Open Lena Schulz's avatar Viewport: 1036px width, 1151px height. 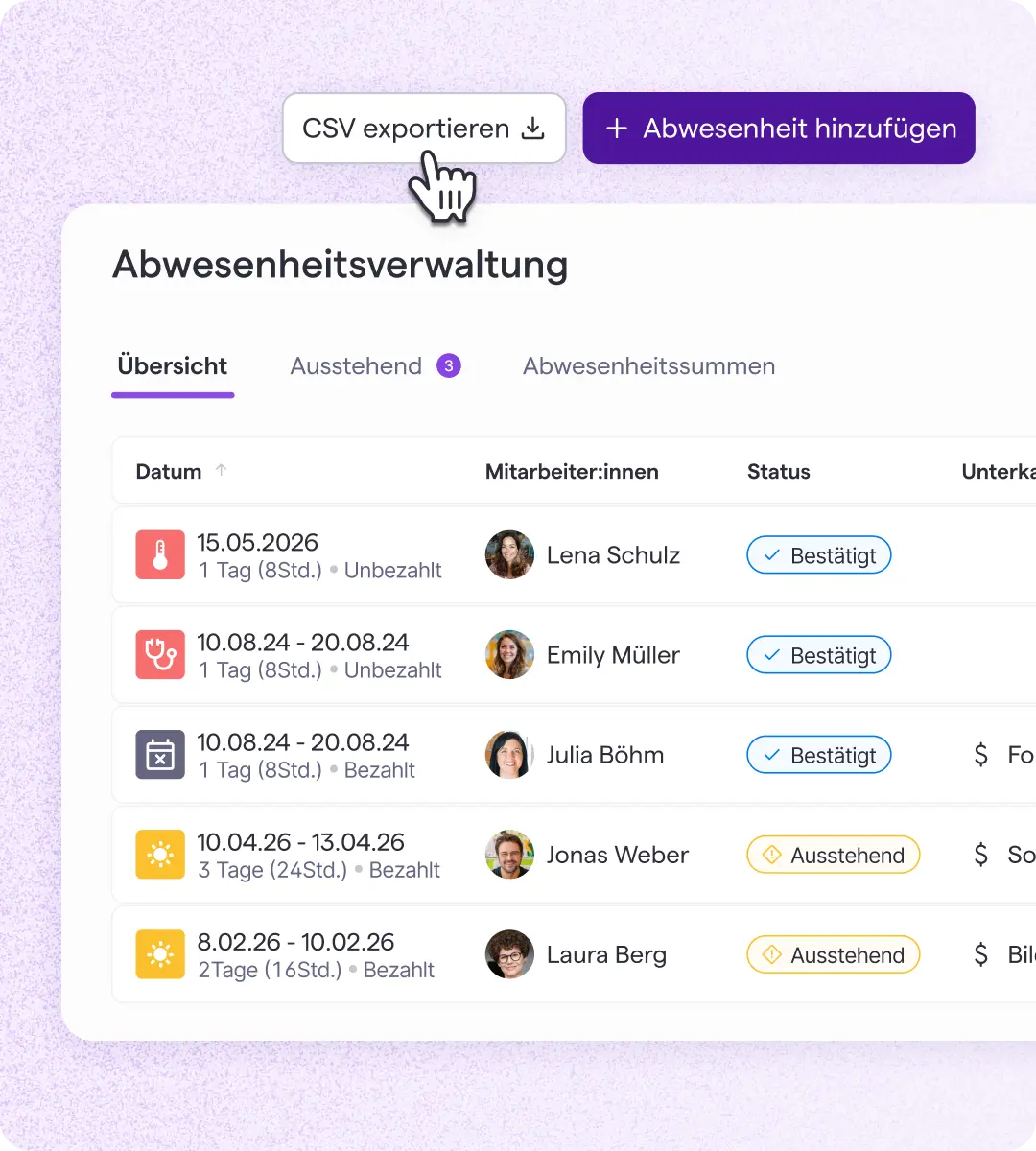[x=510, y=554]
